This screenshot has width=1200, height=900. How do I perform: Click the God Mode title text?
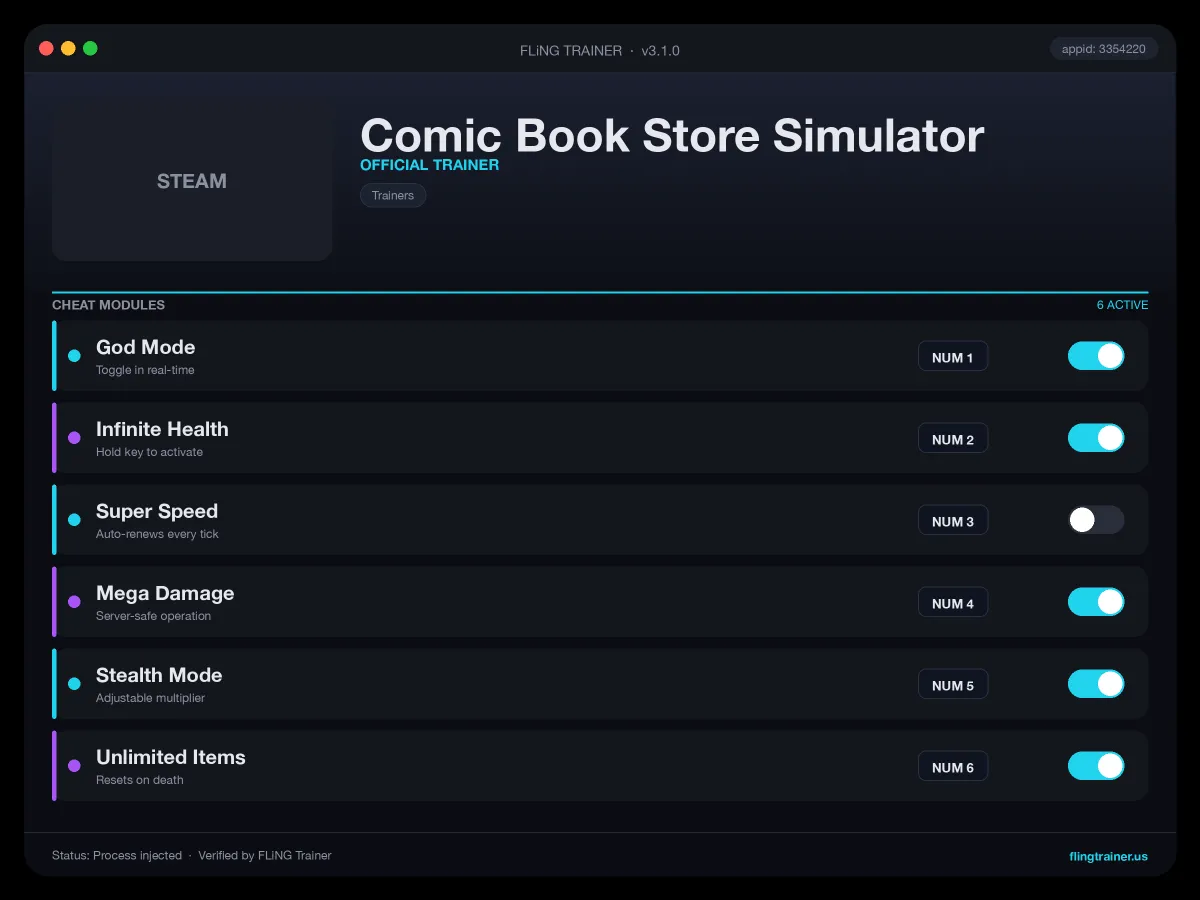tap(145, 347)
